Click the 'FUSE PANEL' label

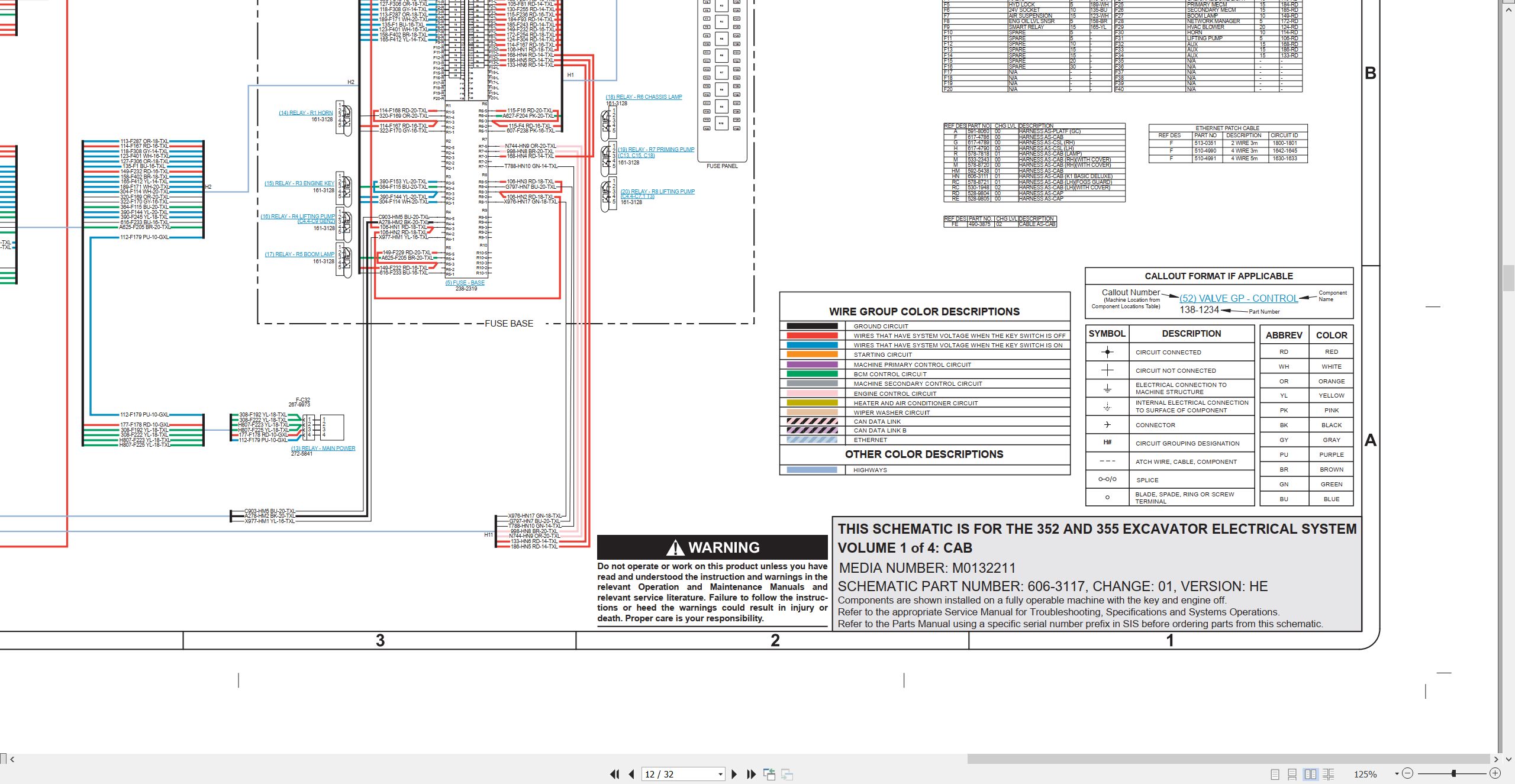tap(722, 166)
